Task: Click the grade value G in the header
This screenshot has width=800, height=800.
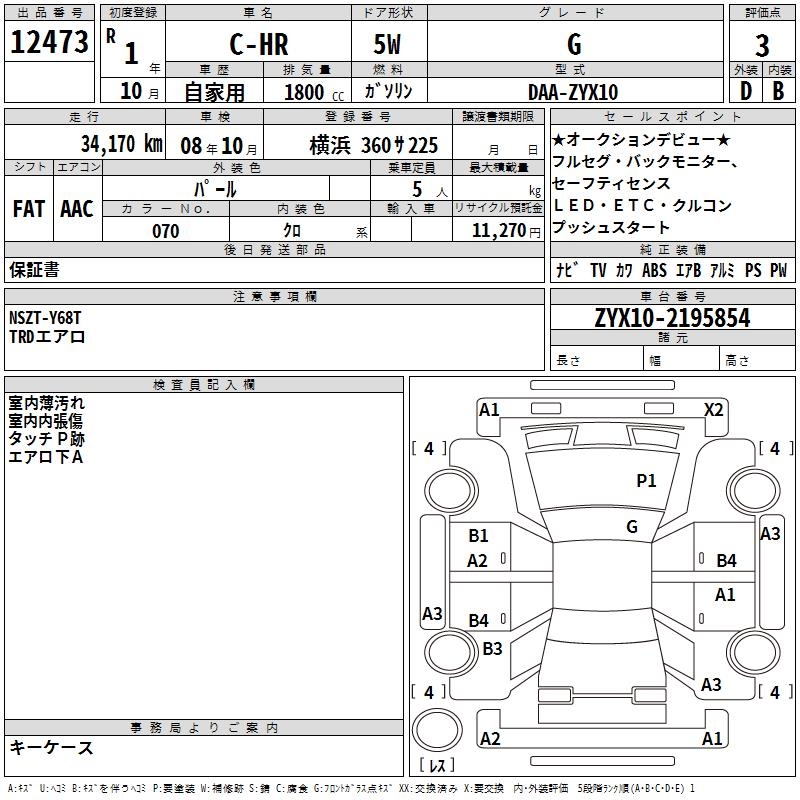Action: [574, 44]
